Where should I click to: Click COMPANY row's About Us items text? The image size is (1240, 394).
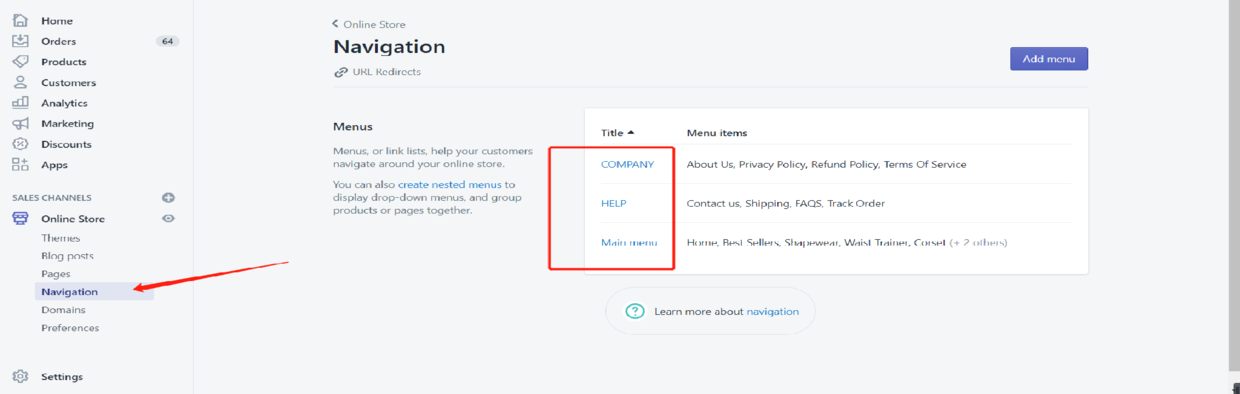(826, 164)
